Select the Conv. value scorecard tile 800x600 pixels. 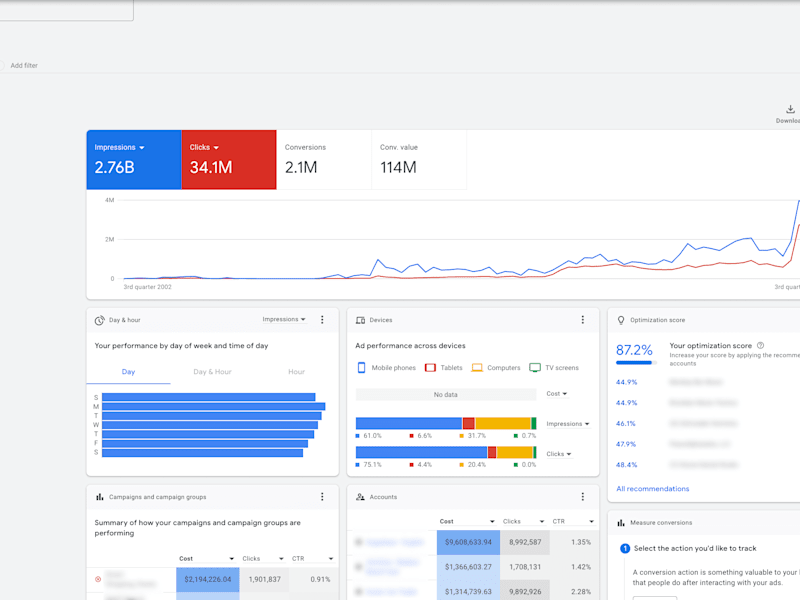[x=419, y=160]
